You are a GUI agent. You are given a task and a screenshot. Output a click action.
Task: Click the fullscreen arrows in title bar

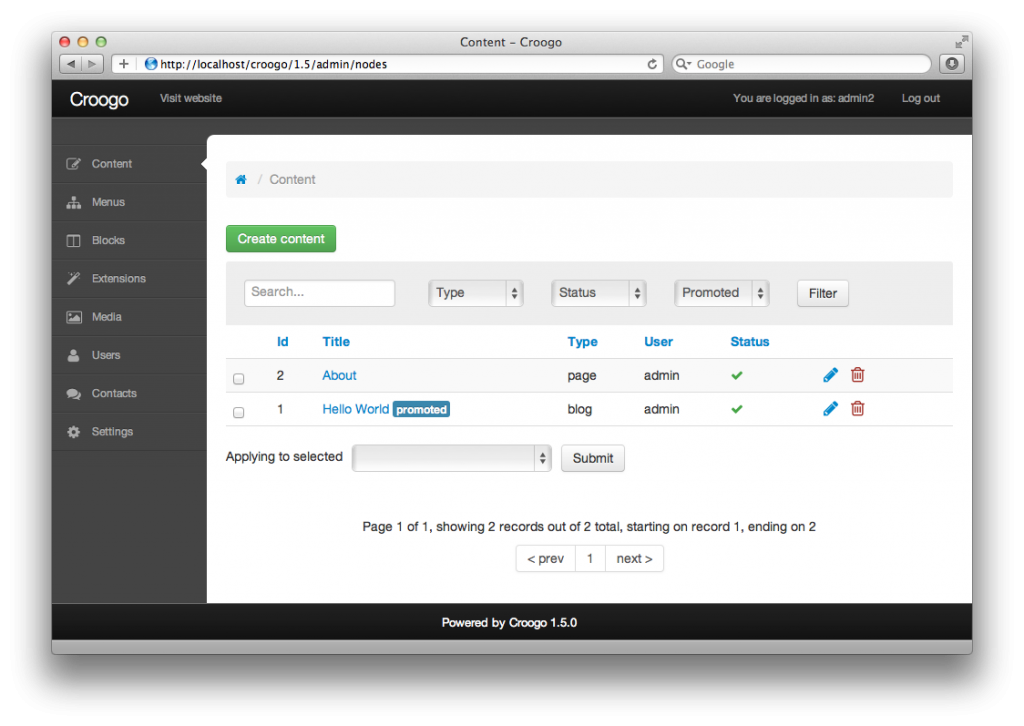point(961,42)
